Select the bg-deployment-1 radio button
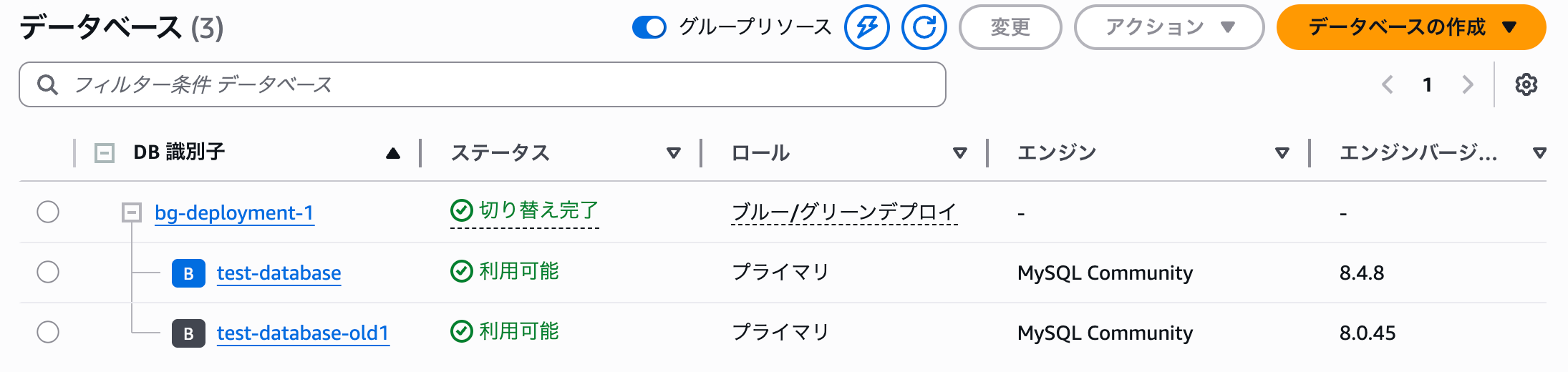 click(48, 212)
